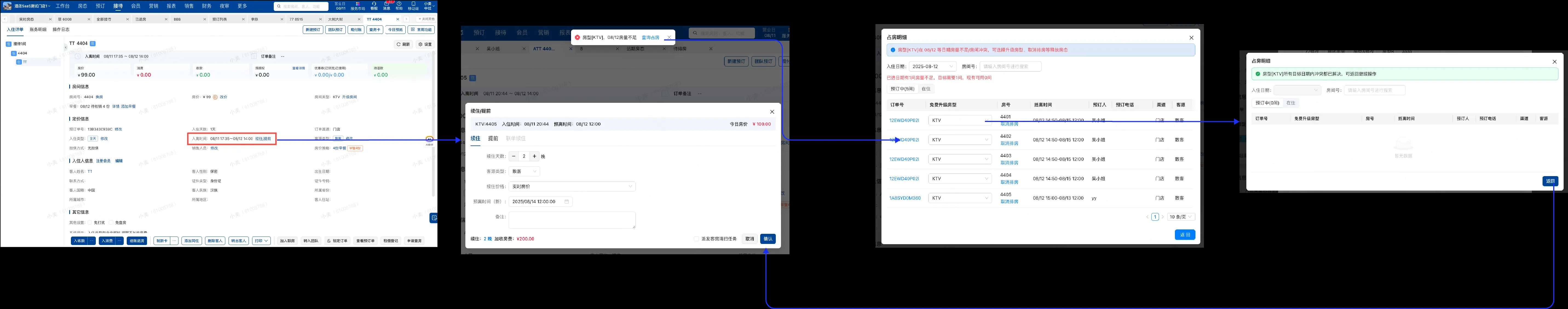Image resolution: width=1568 pixels, height=309 pixels.
Task: Dismiss the 房量不足 error toast X
Action: tap(669, 37)
